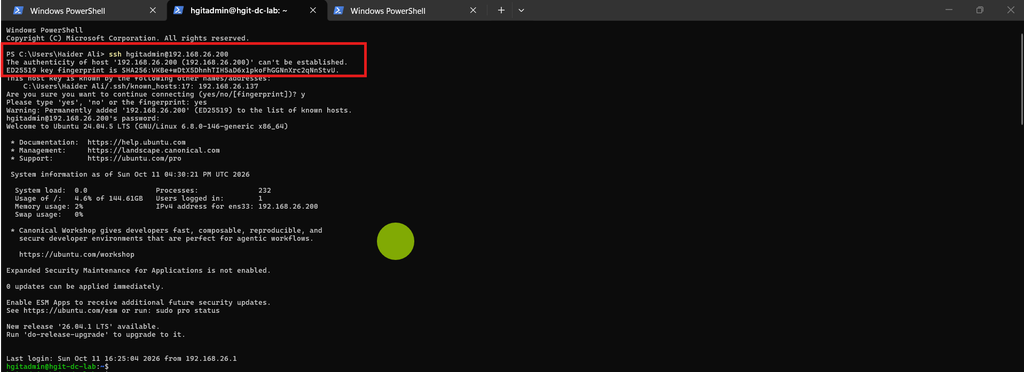The height and width of the screenshot is (372, 1024).
Task: Click "Welcome to Ubuntu 24.04.5 LTS" line
Action: click(x=147, y=126)
